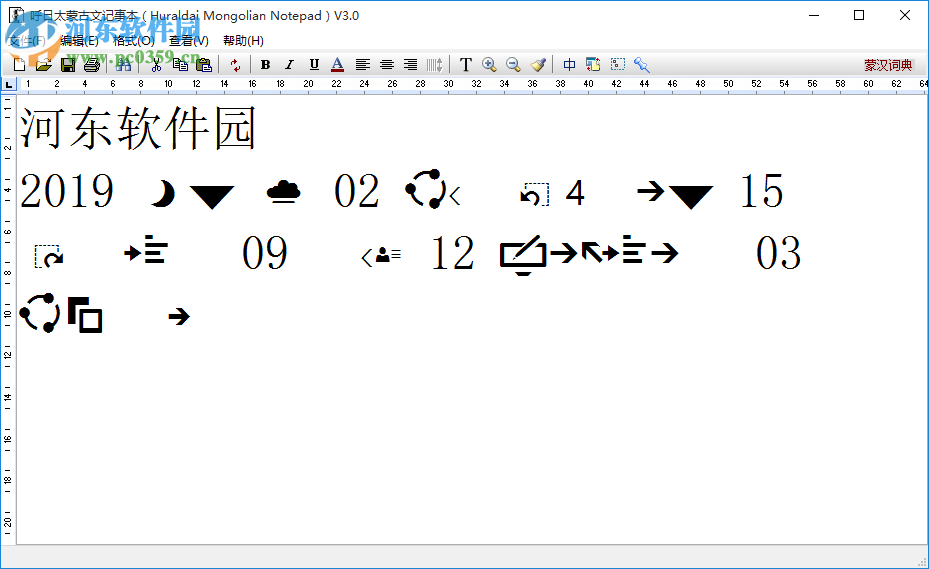The image size is (929, 569).
Task: Click the number 03 in the document
Action: 779,253
